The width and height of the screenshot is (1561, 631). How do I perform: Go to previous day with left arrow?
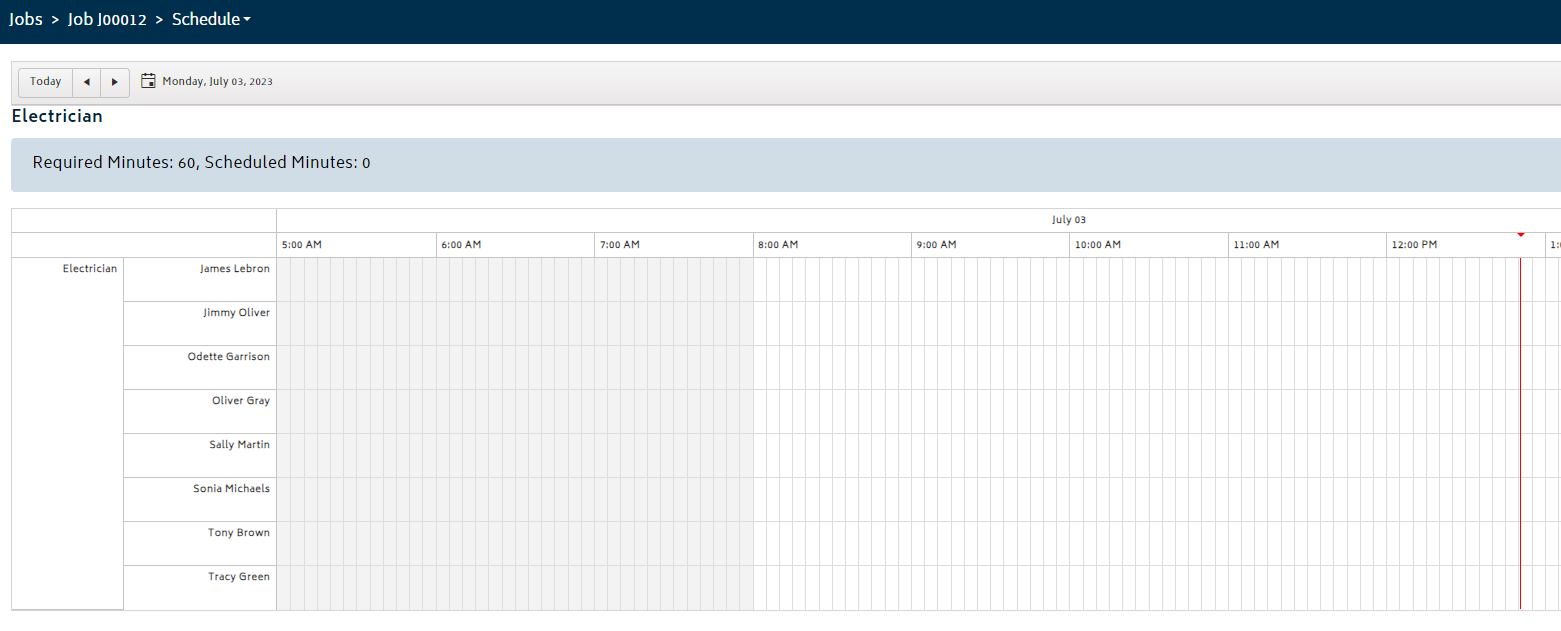(x=87, y=82)
